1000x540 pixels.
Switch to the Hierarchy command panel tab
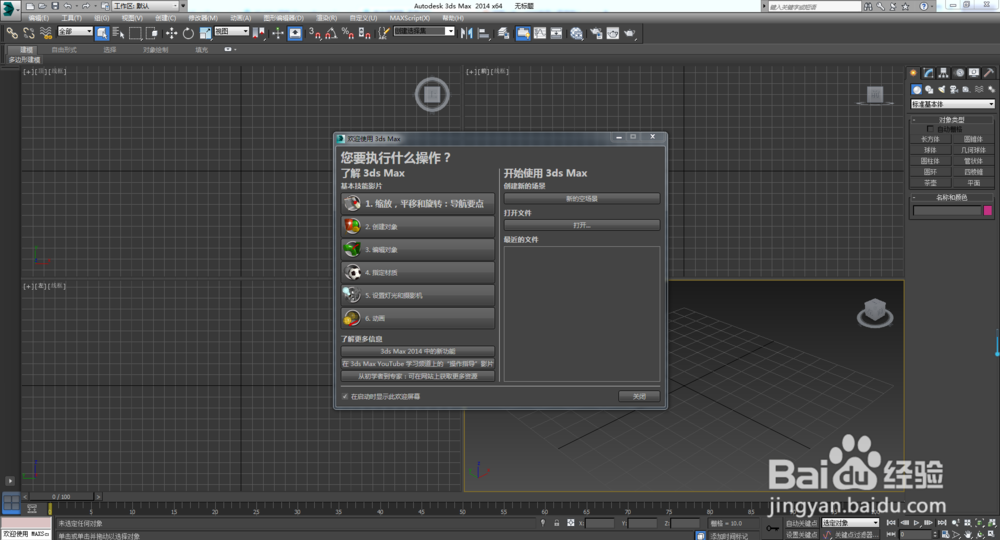click(943, 73)
